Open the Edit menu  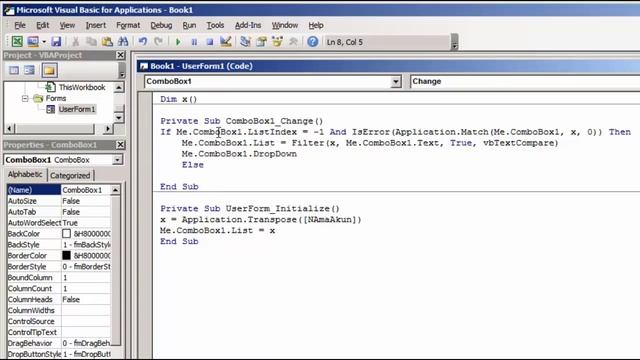click(x=42, y=25)
